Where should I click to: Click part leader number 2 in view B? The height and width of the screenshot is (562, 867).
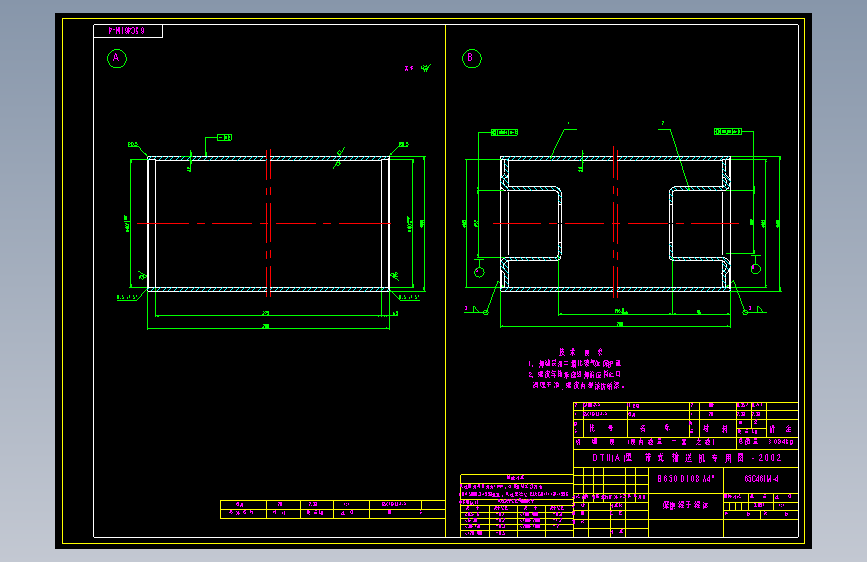pos(662,124)
